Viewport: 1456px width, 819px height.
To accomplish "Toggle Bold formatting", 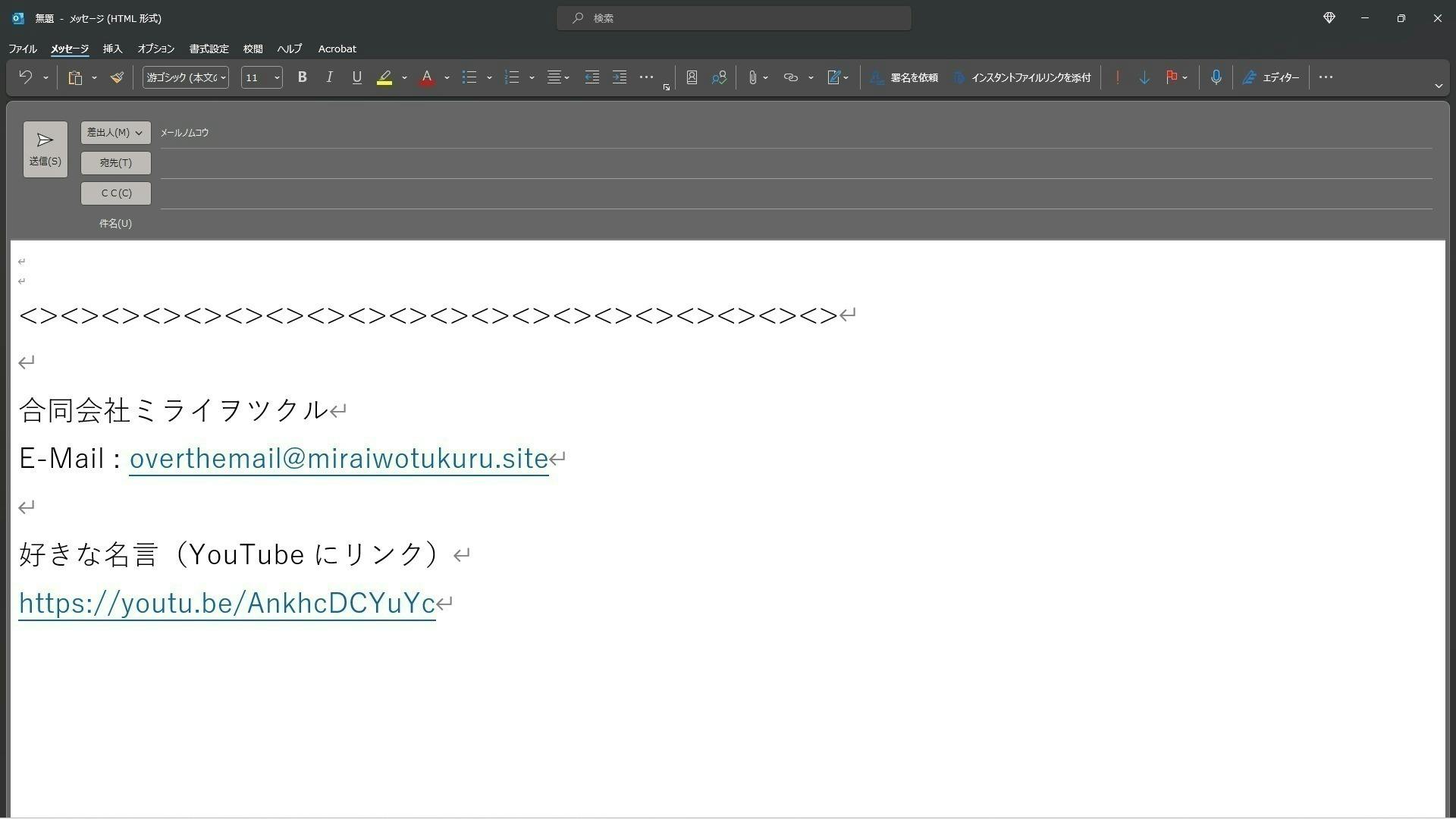I will coord(302,77).
